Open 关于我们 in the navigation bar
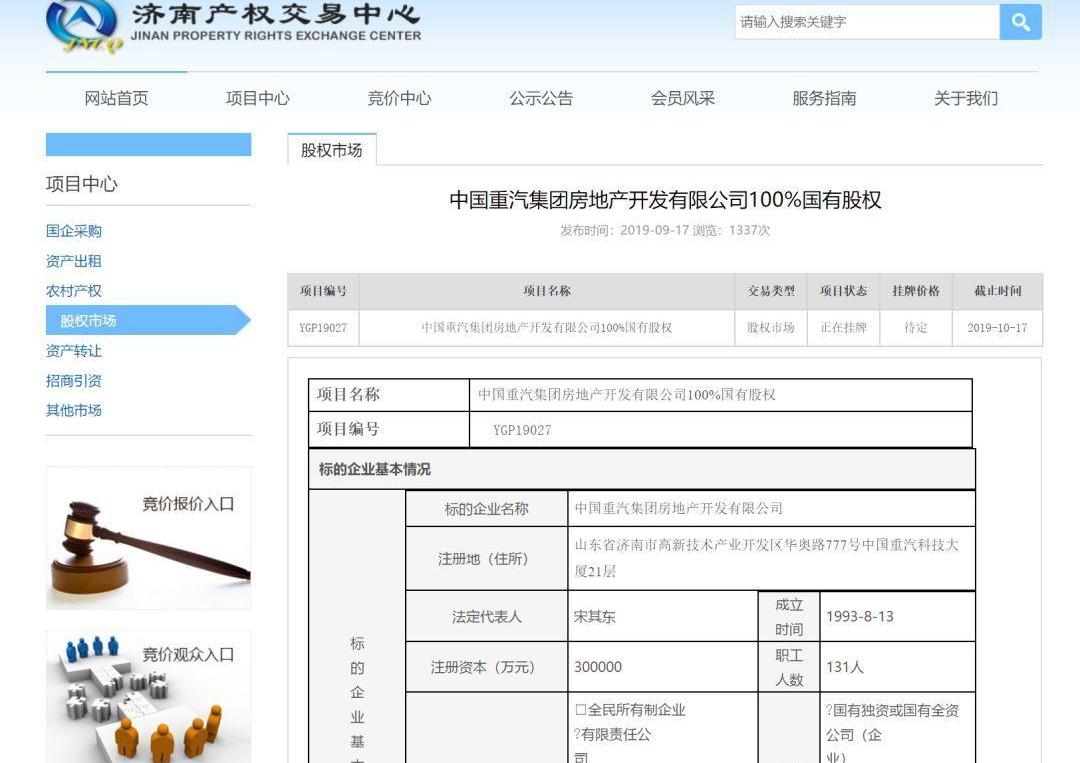 [966, 98]
